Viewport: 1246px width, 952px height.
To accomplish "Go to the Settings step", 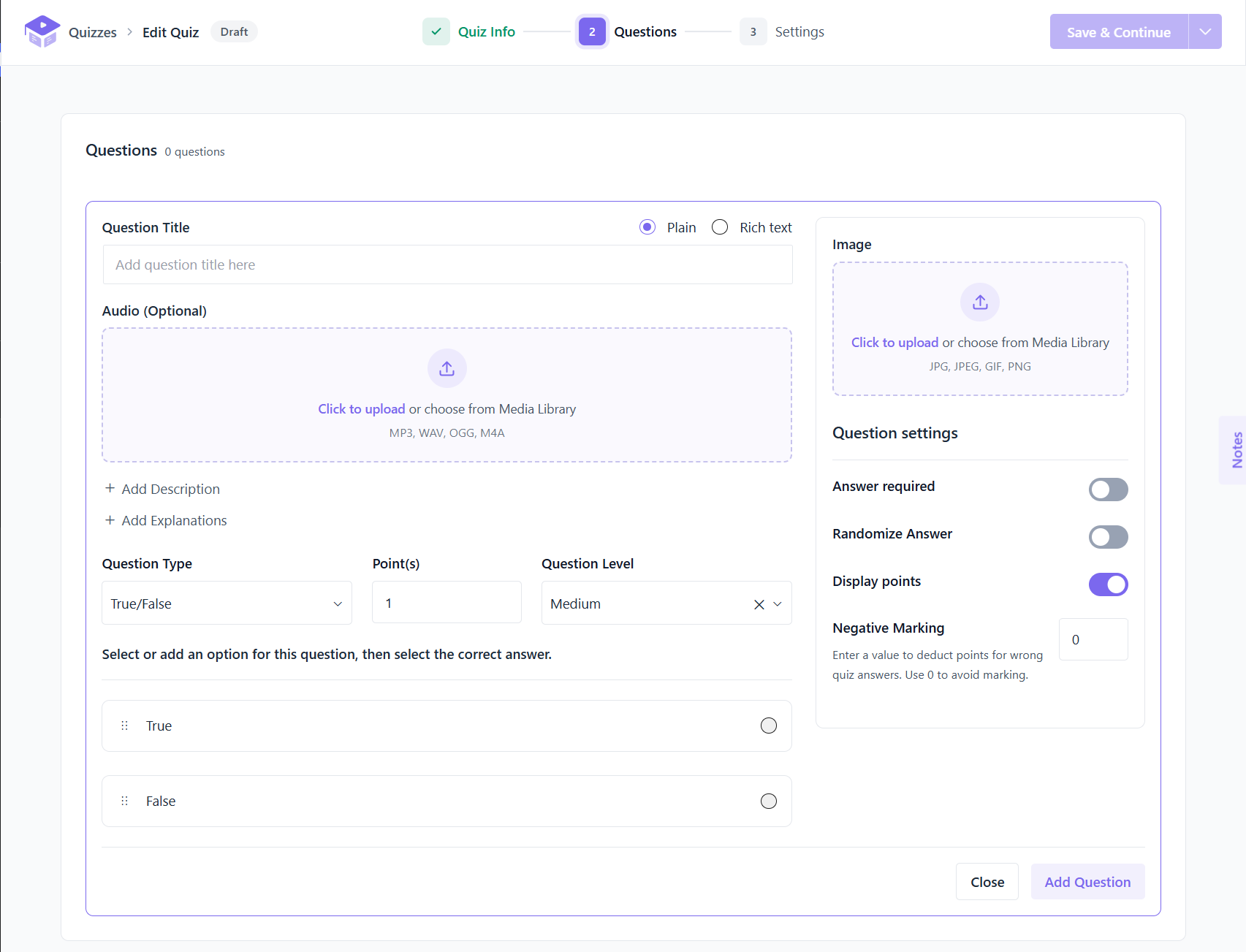I will pyautogui.click(x=799, y=31).
